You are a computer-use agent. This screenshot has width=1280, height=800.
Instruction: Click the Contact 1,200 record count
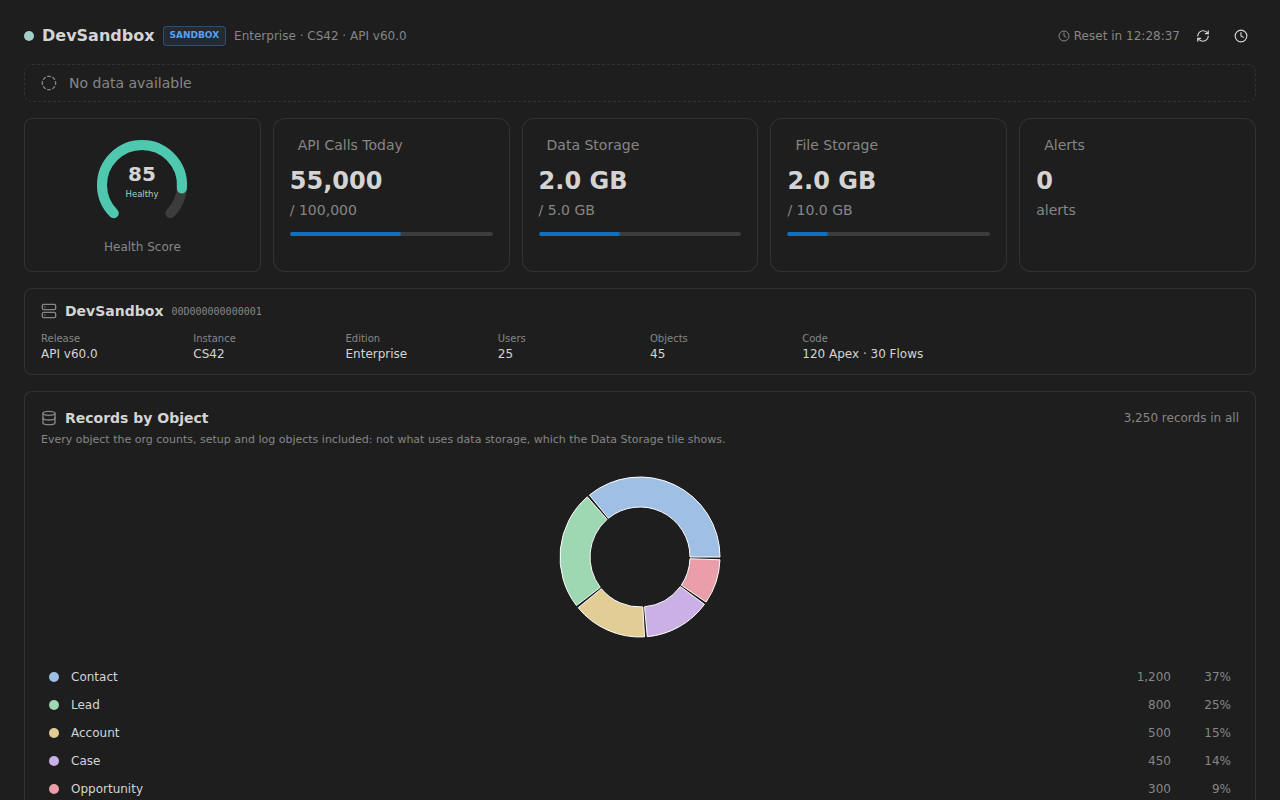coord(1153,677)
